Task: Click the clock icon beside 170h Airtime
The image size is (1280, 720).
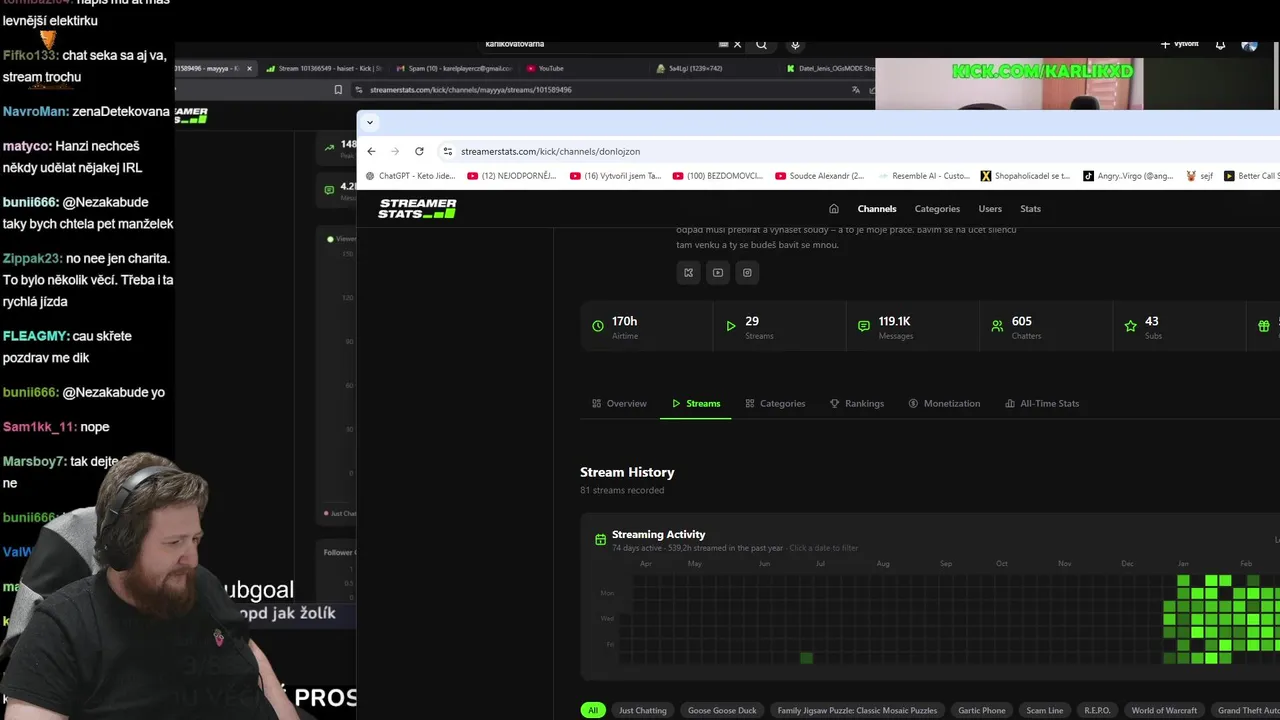Action: pyautogui.click(x=598, y=326)
